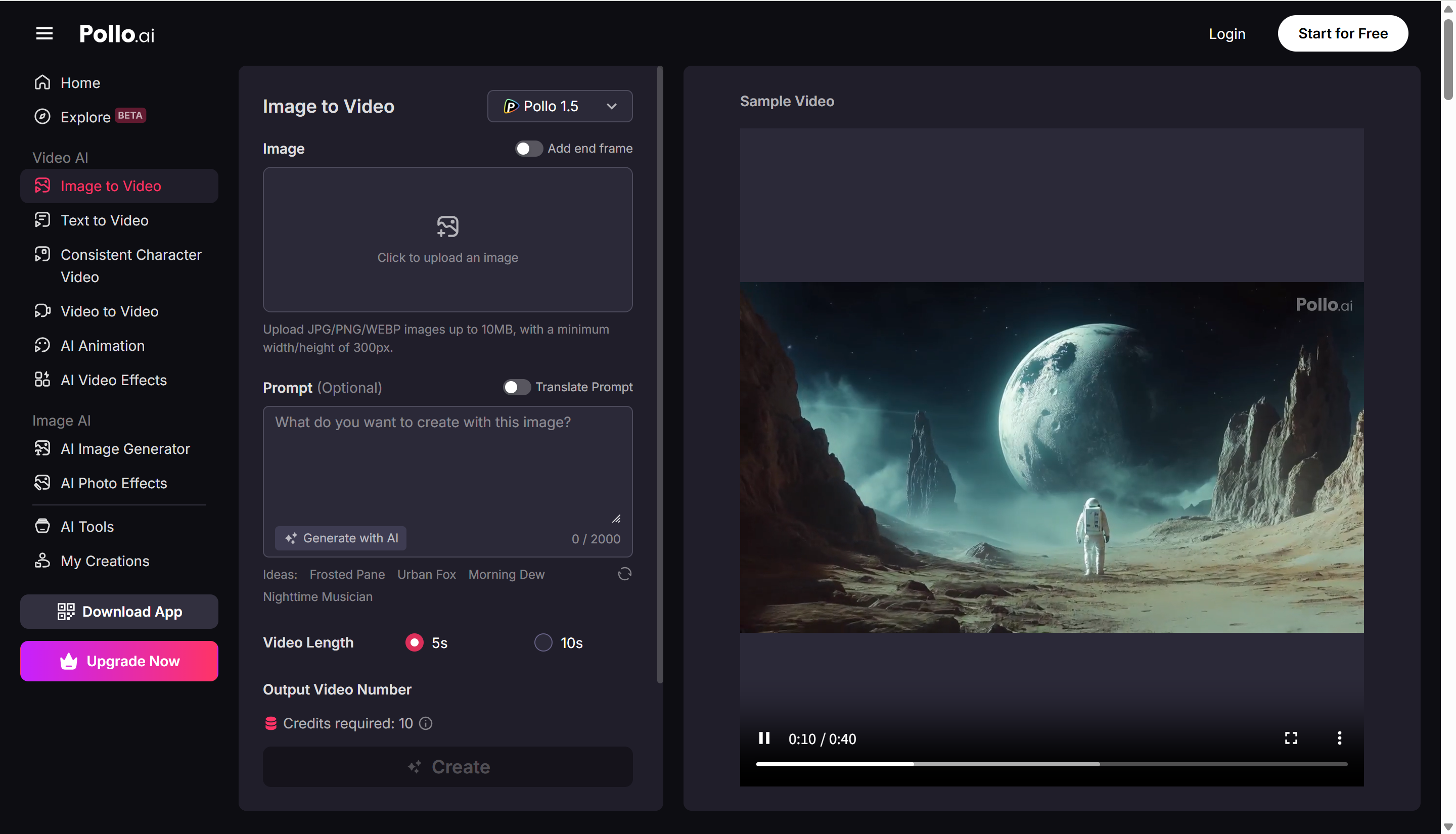Select the 5s video length
This screenshot has height=834, width=1456.
[x=414, y=642]
